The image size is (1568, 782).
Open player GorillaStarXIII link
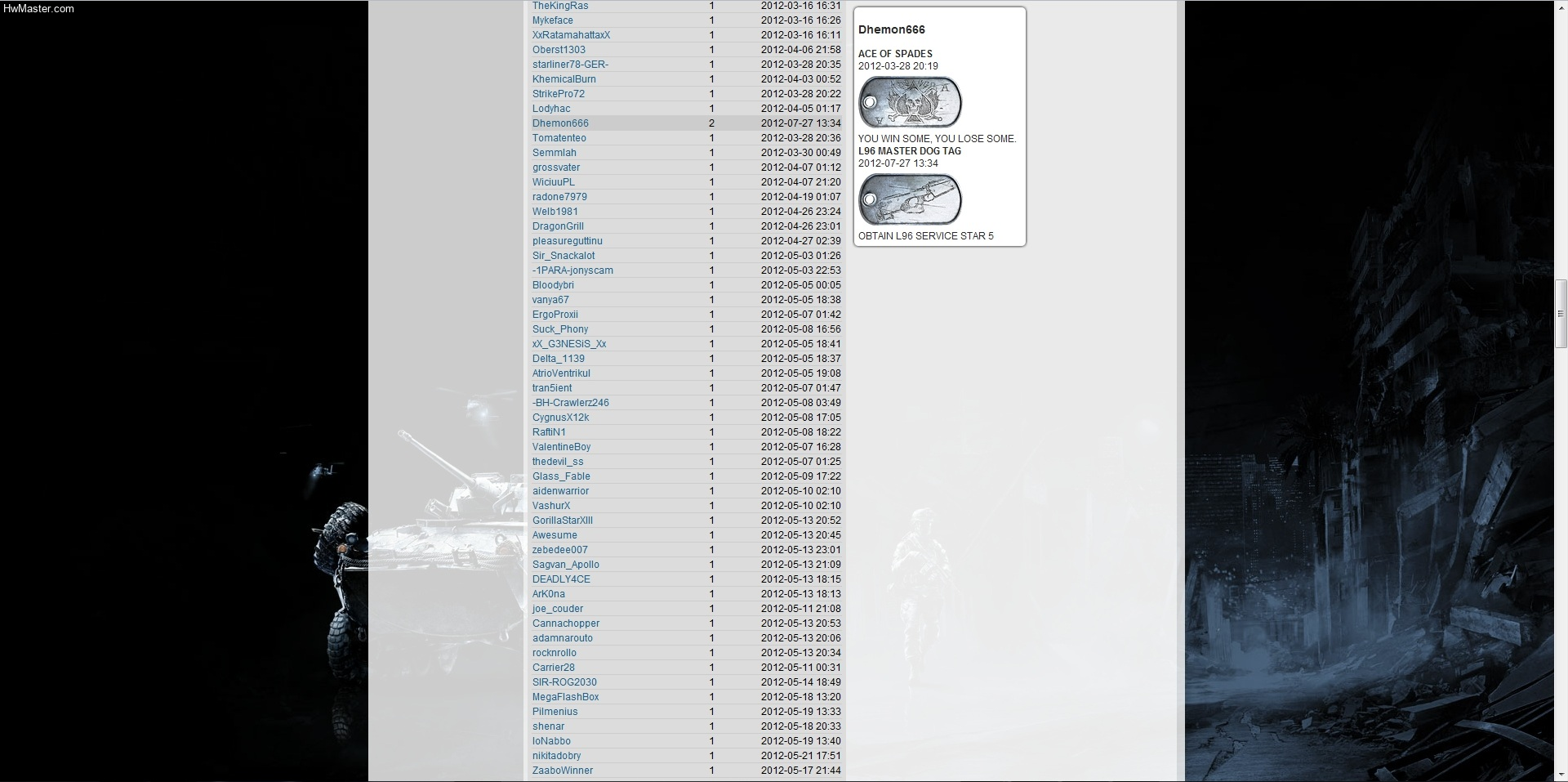(x=563, y=521)
